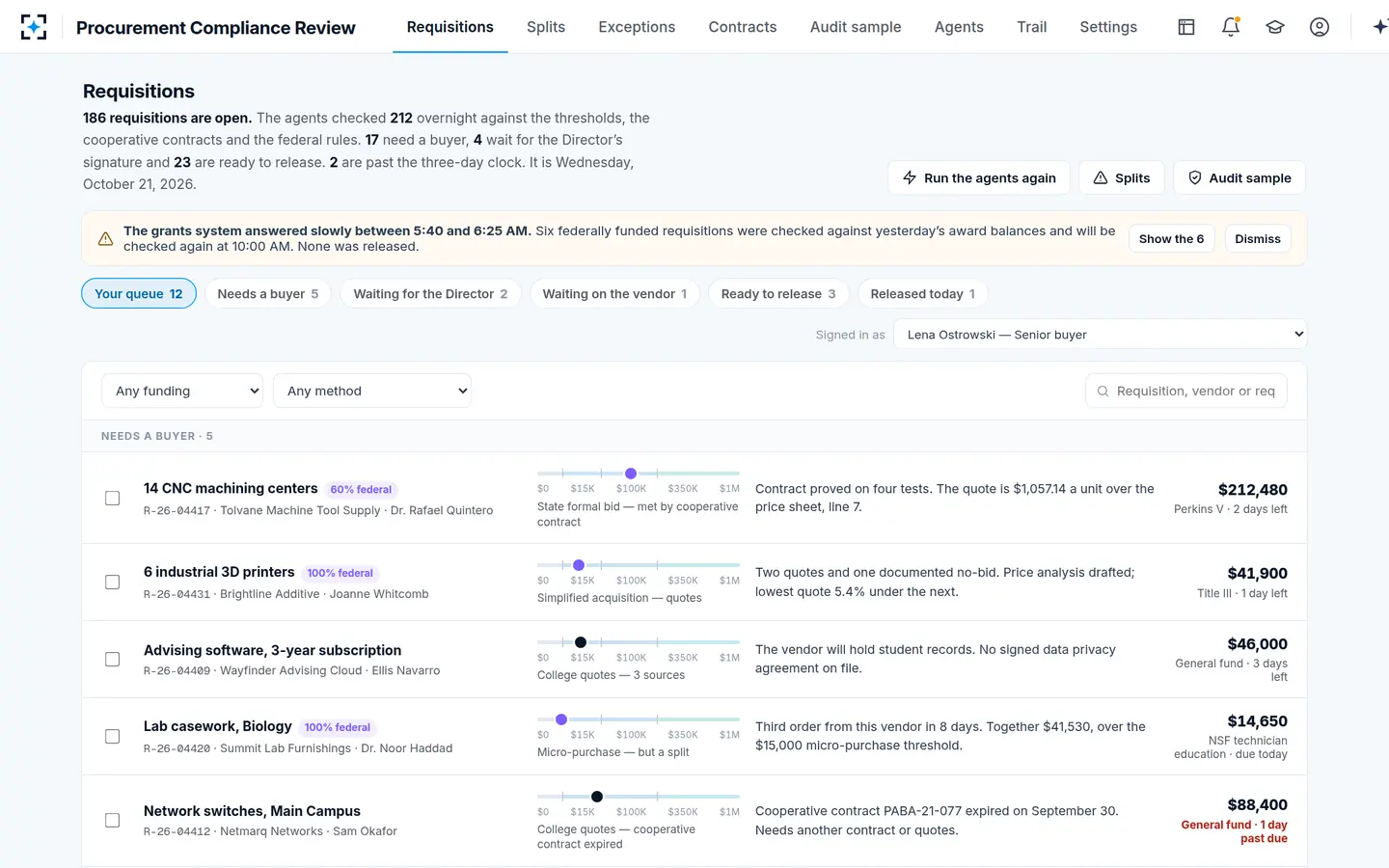The width and height of the screenshot is (1389, 868).
Task: Open Splits button with warning icon
Action: 1122,177
